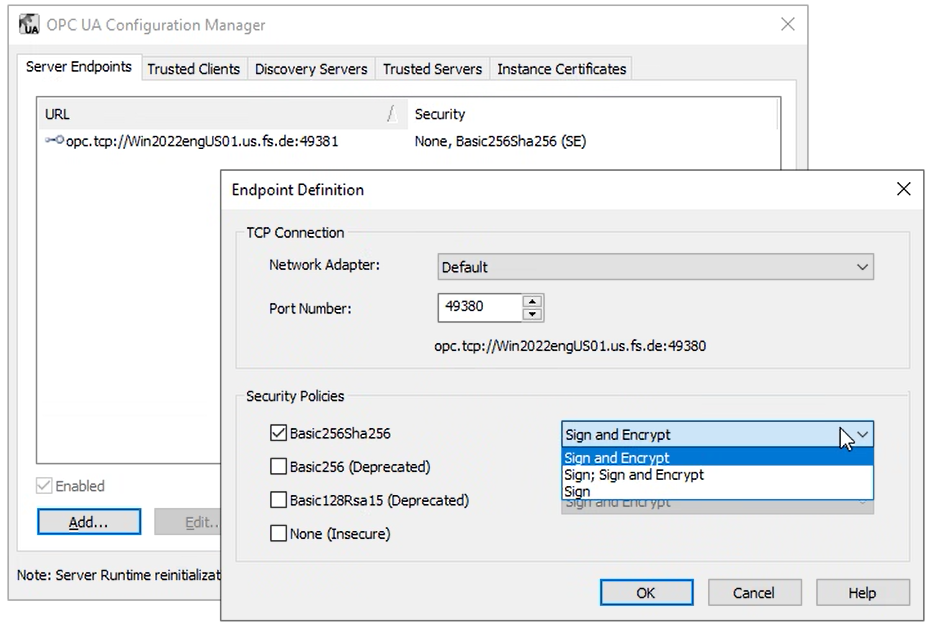This screenshot has height=629, width=933.
Task: Close the OPC UA Configuration Manager window
Action: [787, 25]
